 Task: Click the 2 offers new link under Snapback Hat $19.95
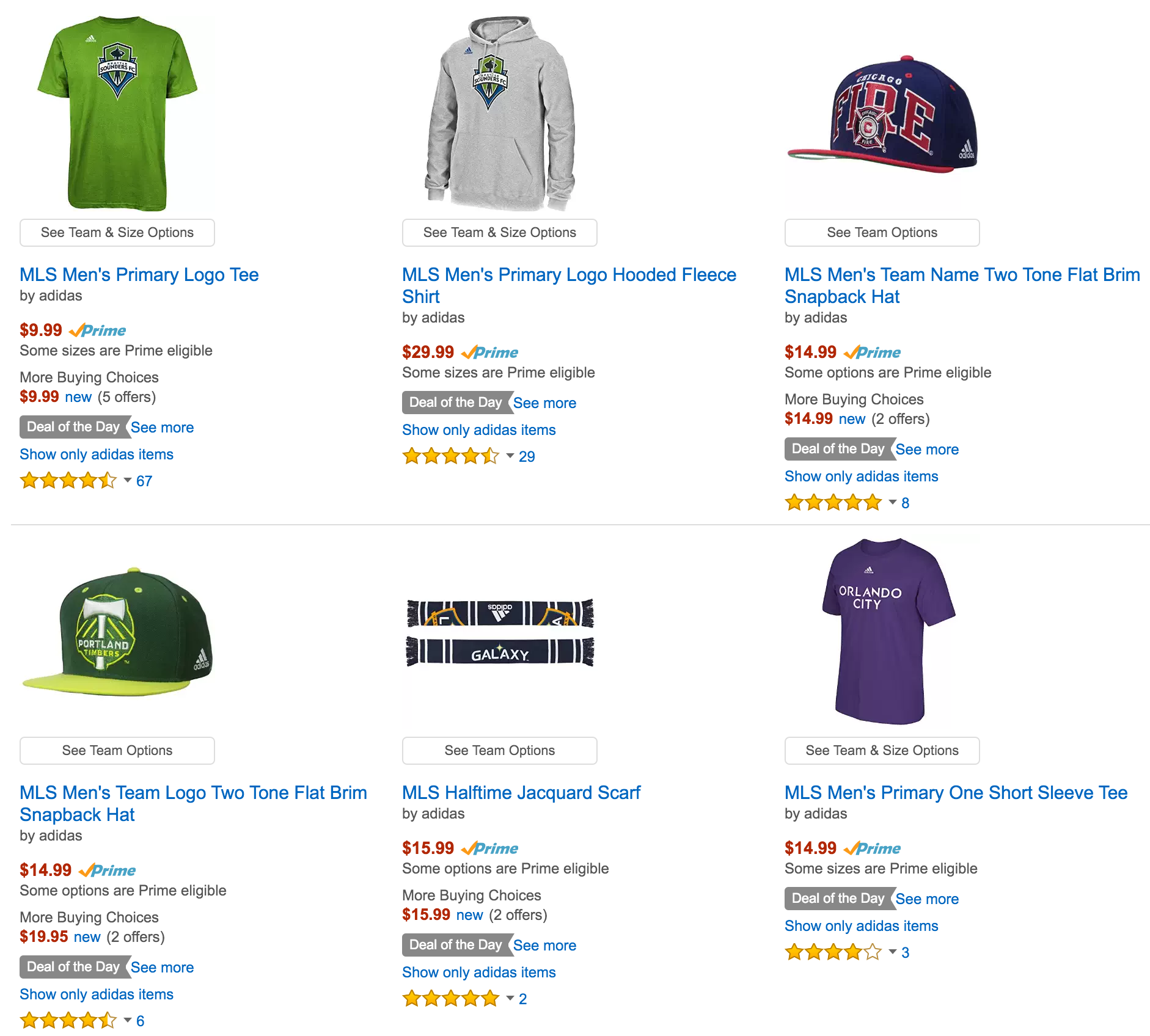(87, 937)
